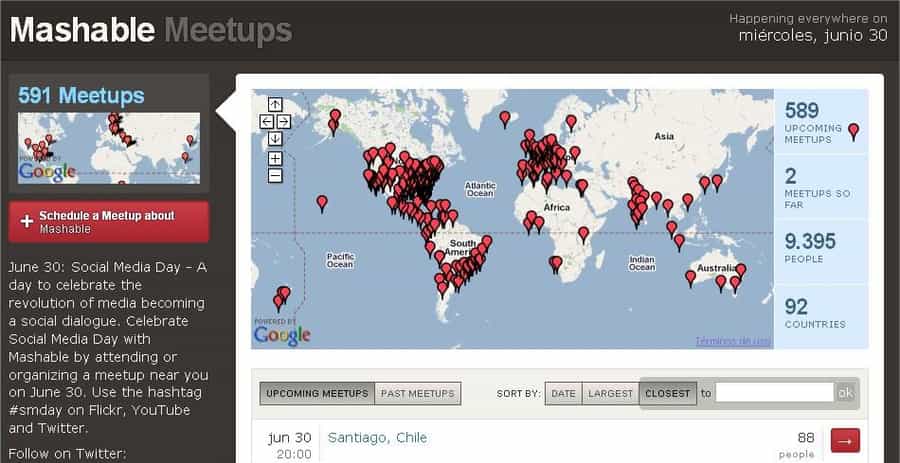Click the location input field next to 'to'
The height and width of the screenshot is (463, 900).
coord(774,393)
